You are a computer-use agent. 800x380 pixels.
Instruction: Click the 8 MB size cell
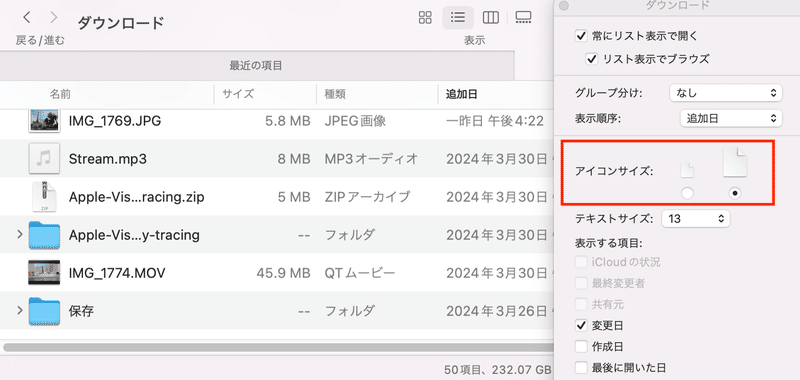(x=294, y=159)
